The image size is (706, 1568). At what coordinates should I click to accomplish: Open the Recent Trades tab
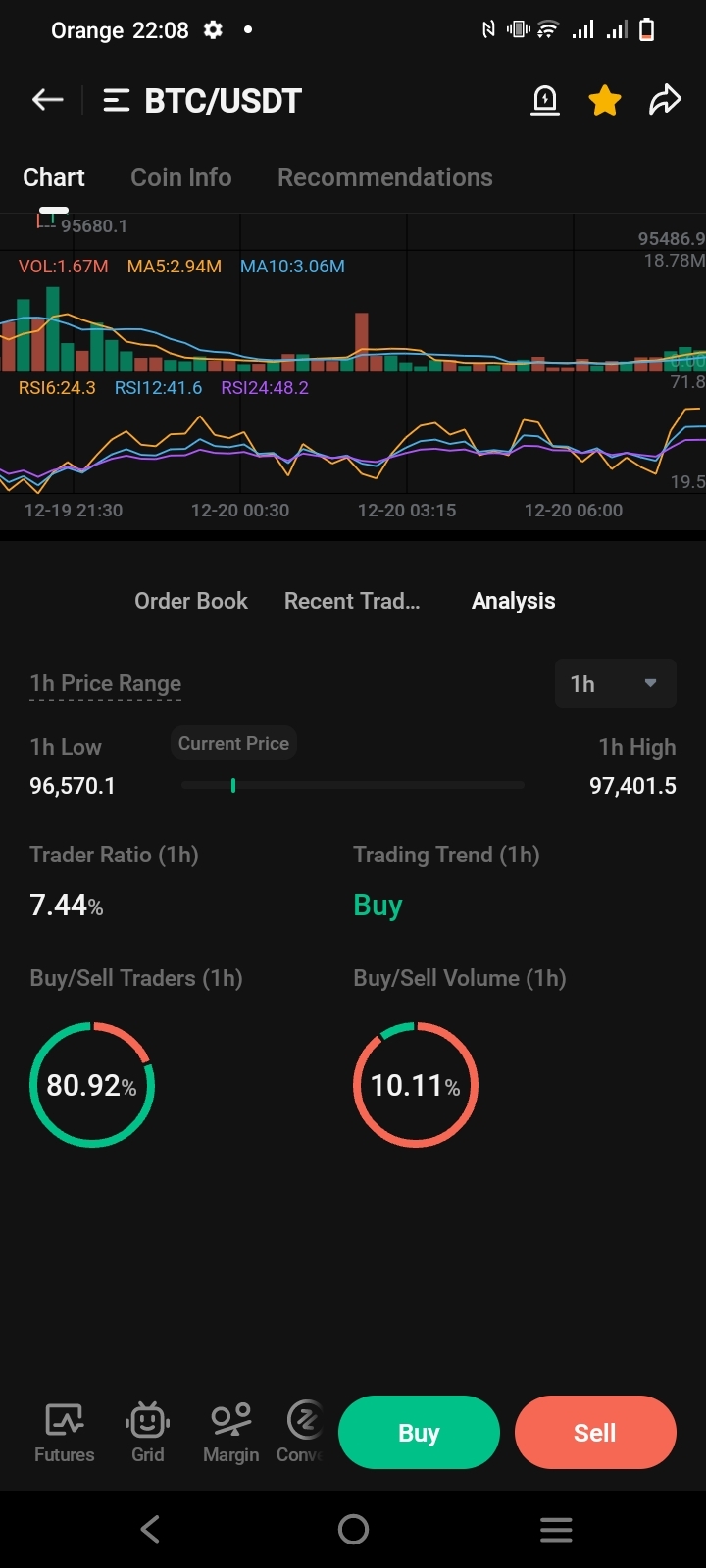pos(352,601)
